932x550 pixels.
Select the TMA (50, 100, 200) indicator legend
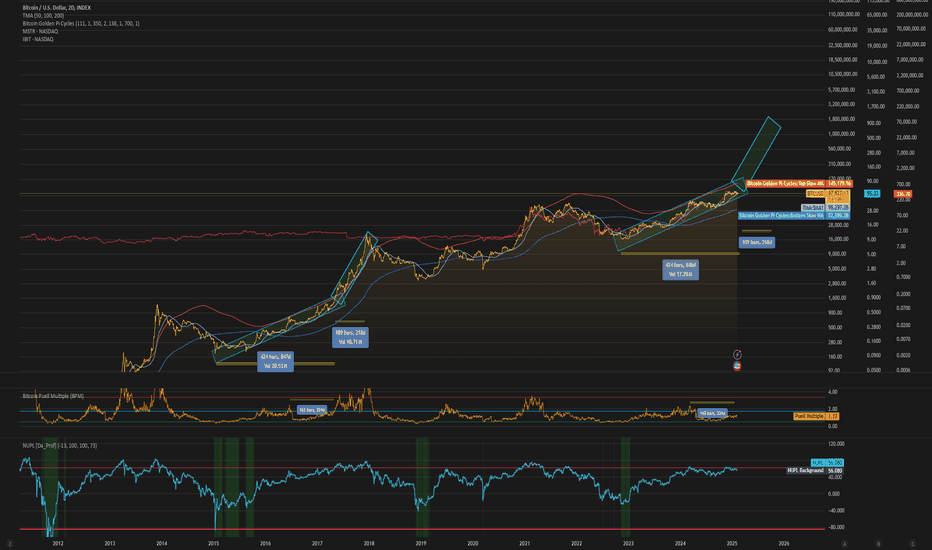click(x=43, y=15)
